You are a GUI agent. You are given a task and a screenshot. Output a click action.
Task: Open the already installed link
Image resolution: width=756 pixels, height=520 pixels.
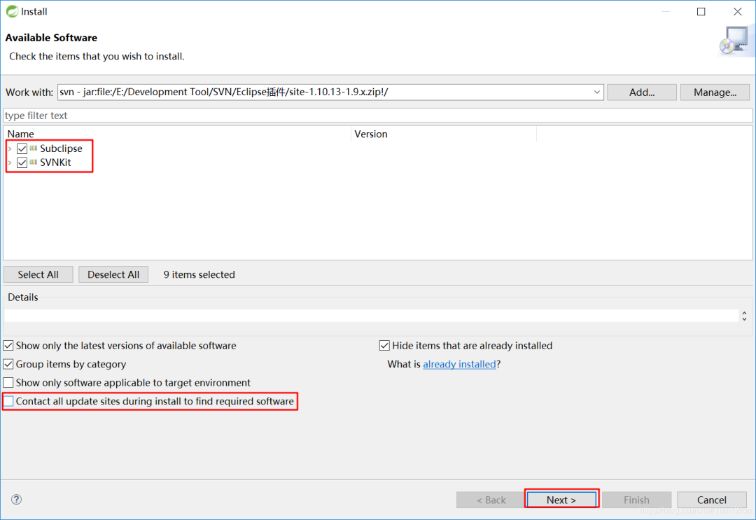[x=459, y=364]
